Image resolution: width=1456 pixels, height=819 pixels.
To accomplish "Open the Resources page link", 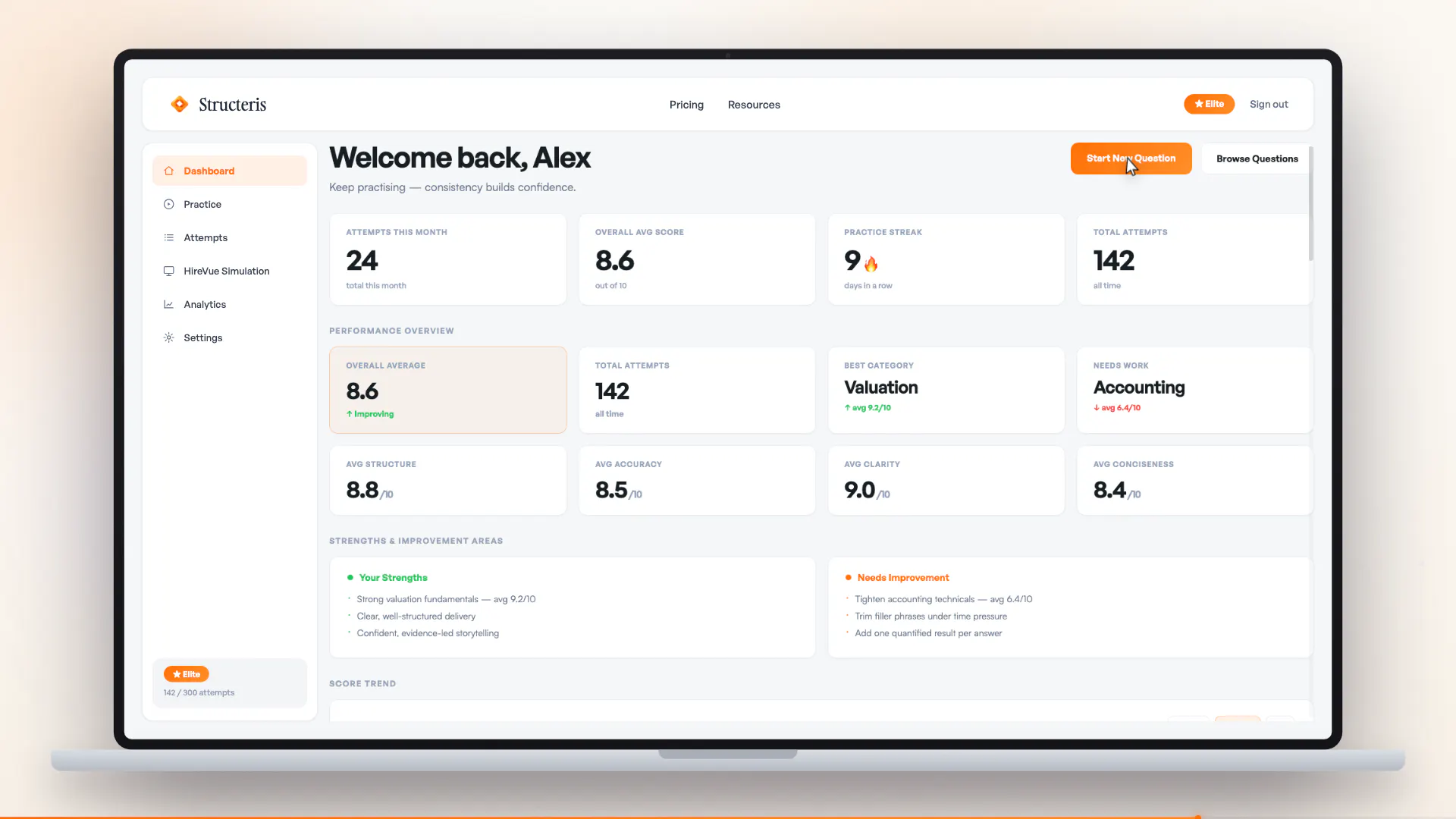I will coord(754,105).
